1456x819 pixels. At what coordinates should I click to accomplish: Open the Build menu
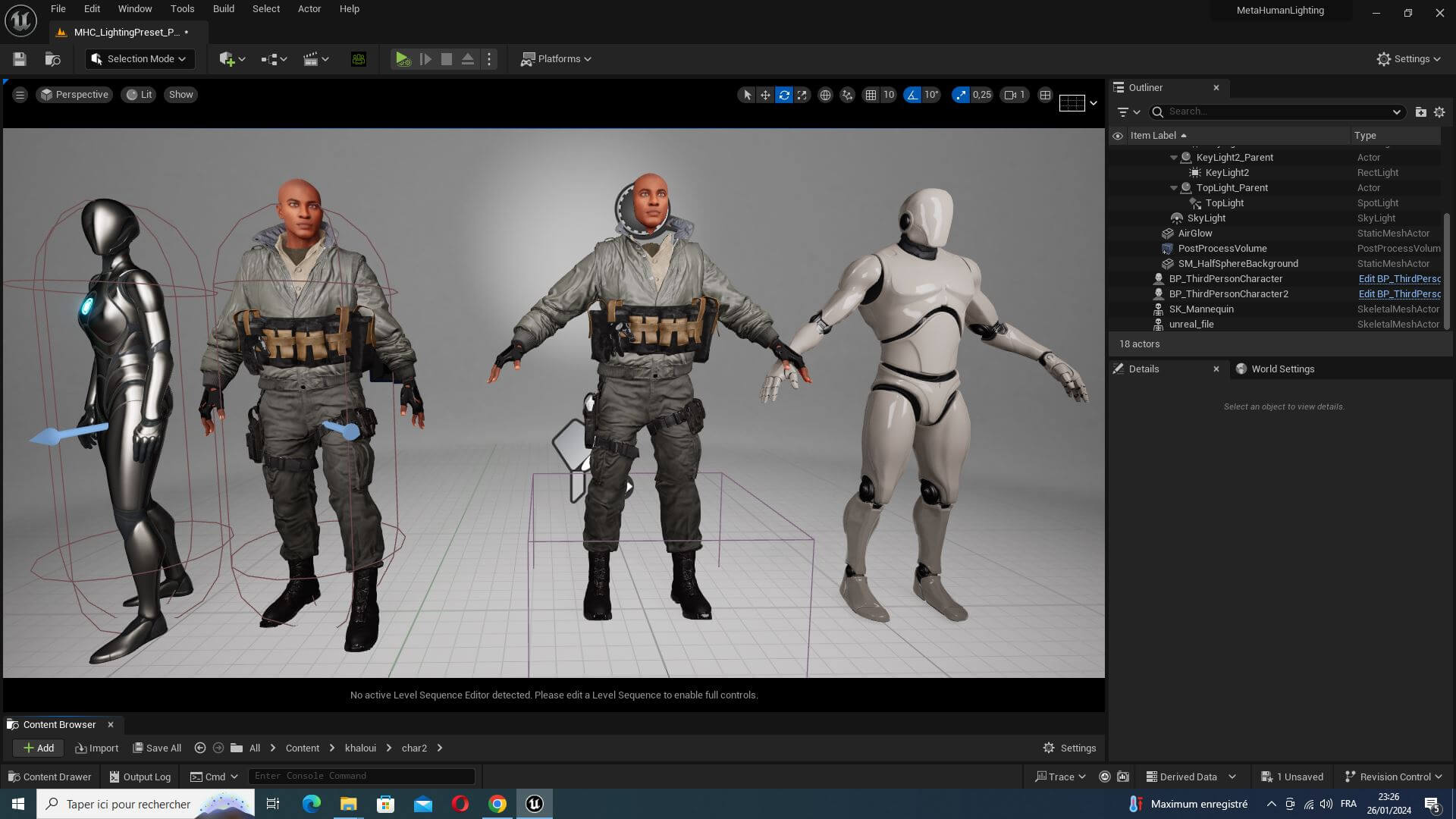tap(223, 9)
